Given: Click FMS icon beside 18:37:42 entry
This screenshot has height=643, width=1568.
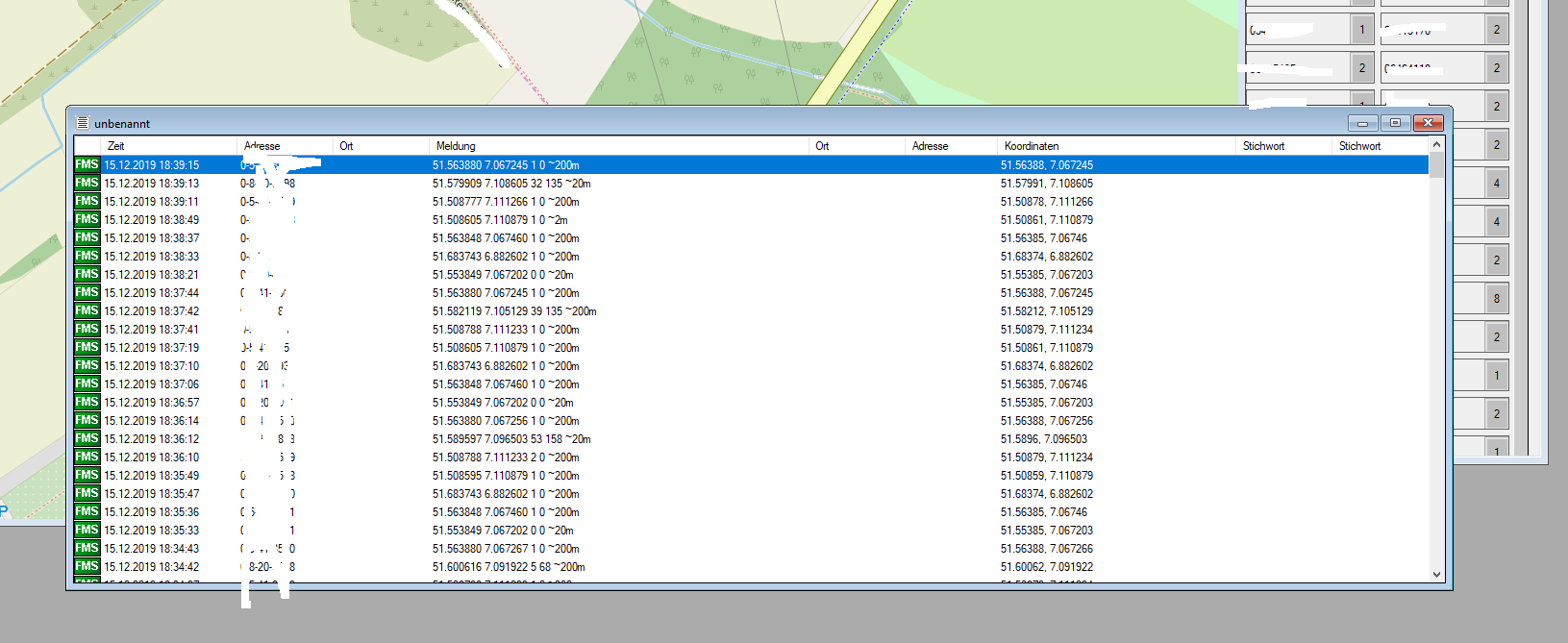Looking at the screenshot, I should pos(87,310).
